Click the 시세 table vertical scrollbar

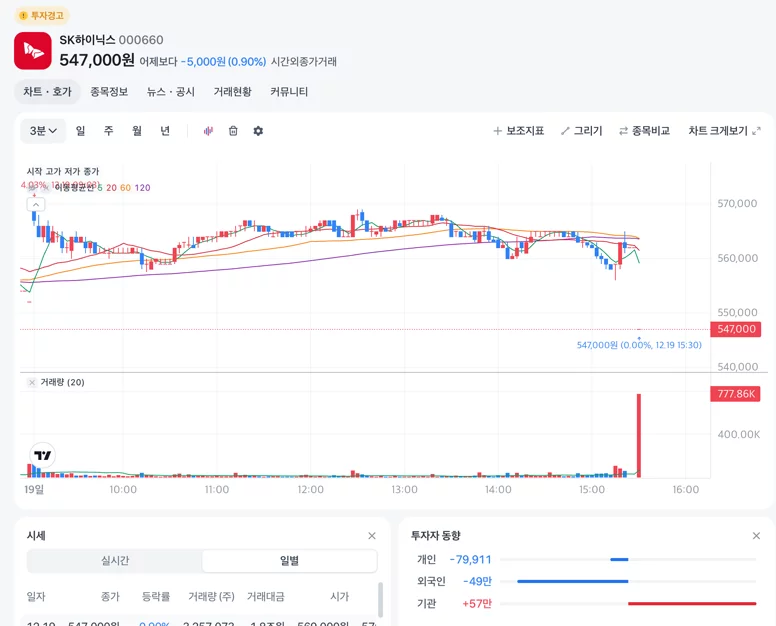(x=380, y=600)
